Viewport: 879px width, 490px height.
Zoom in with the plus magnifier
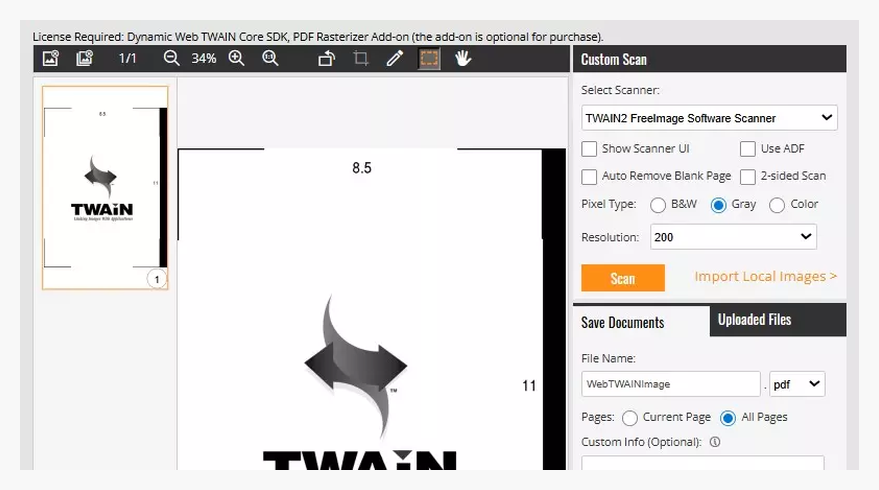[x=237, y=58]
